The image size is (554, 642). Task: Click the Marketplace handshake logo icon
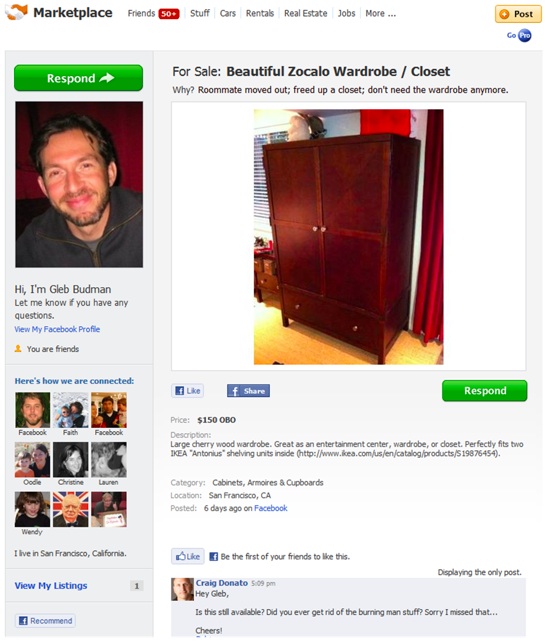tap(16, 12)
